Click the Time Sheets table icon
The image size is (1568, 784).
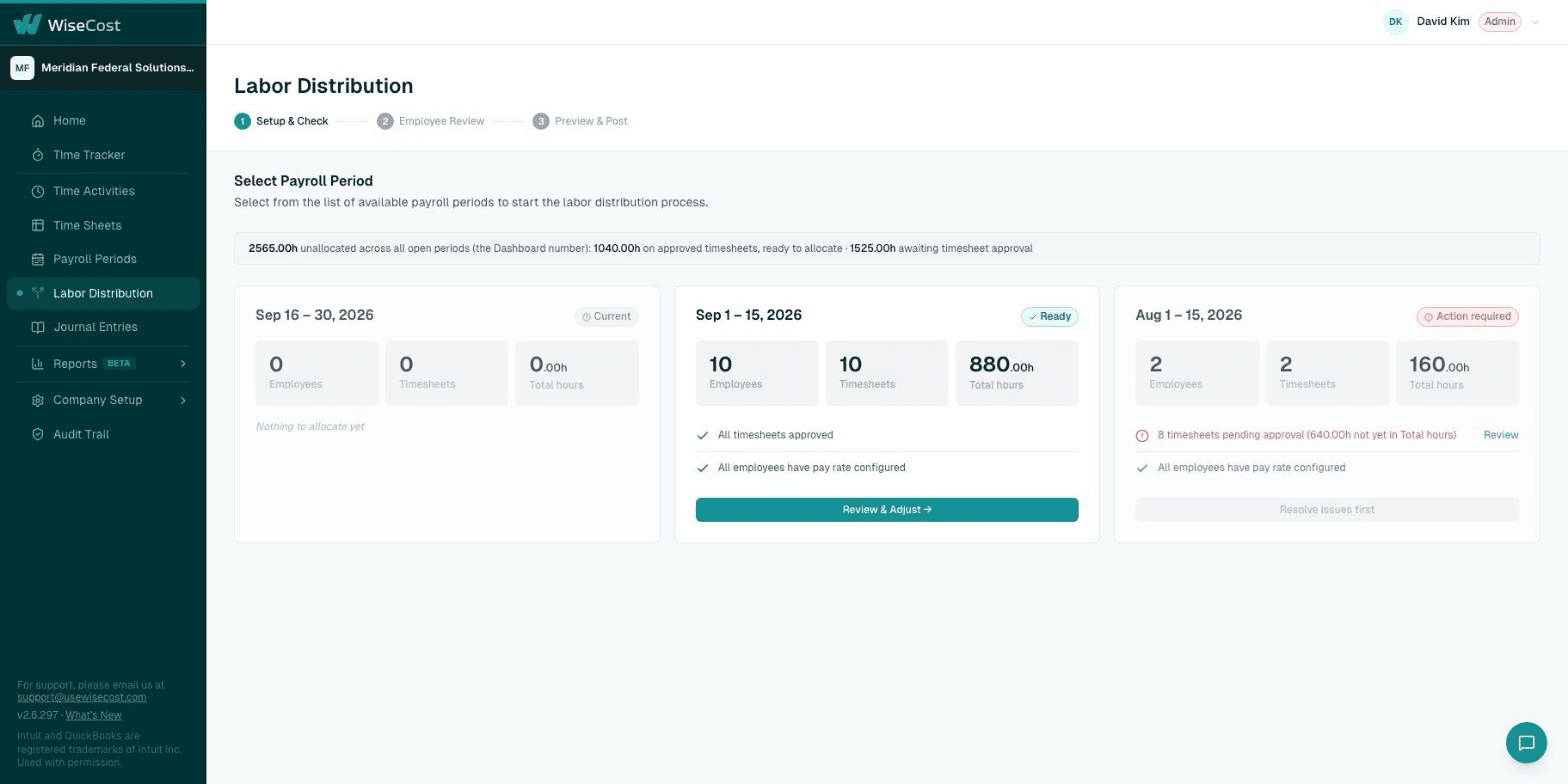coord(37,225)
